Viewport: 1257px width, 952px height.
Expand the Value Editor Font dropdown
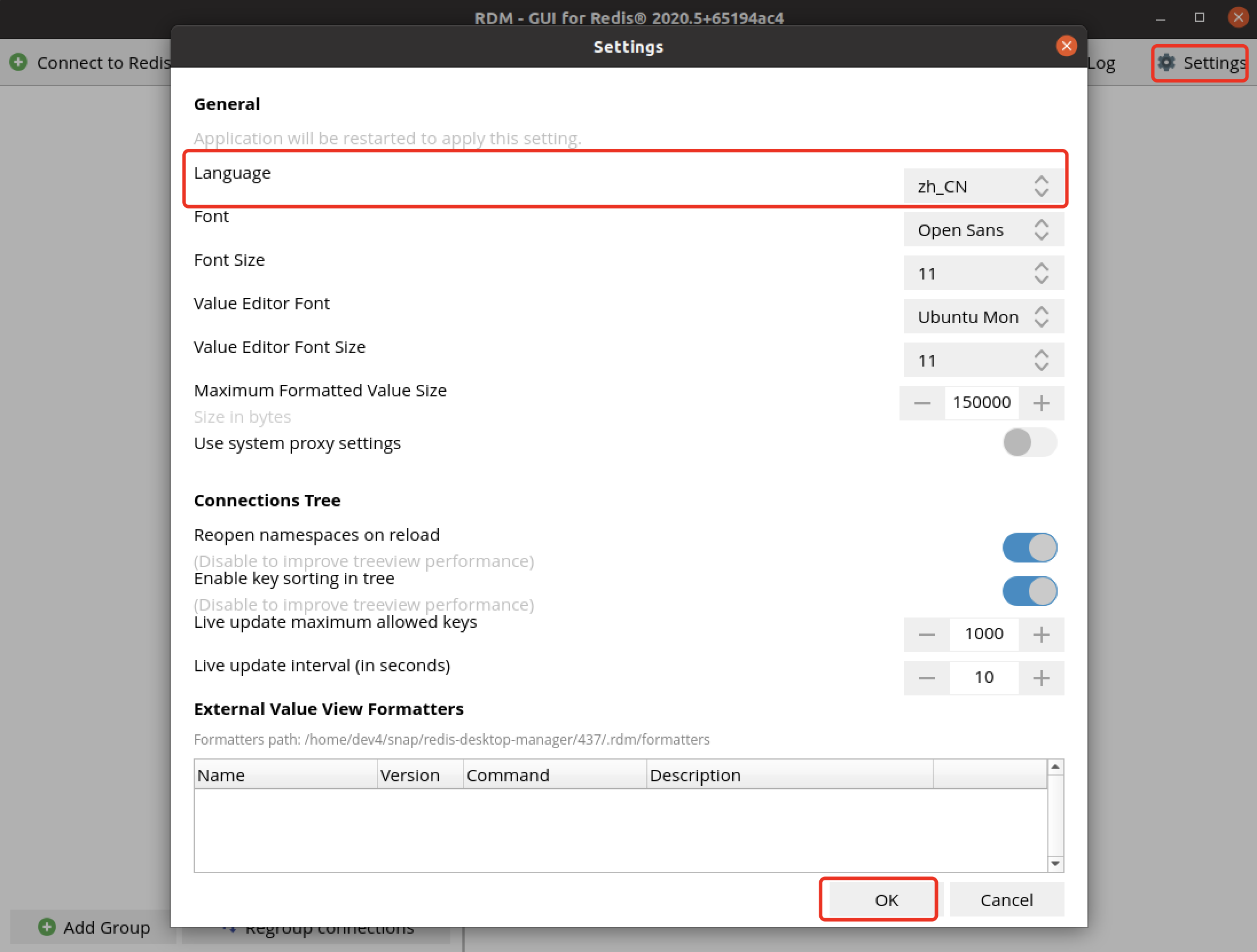coord(983,317)
